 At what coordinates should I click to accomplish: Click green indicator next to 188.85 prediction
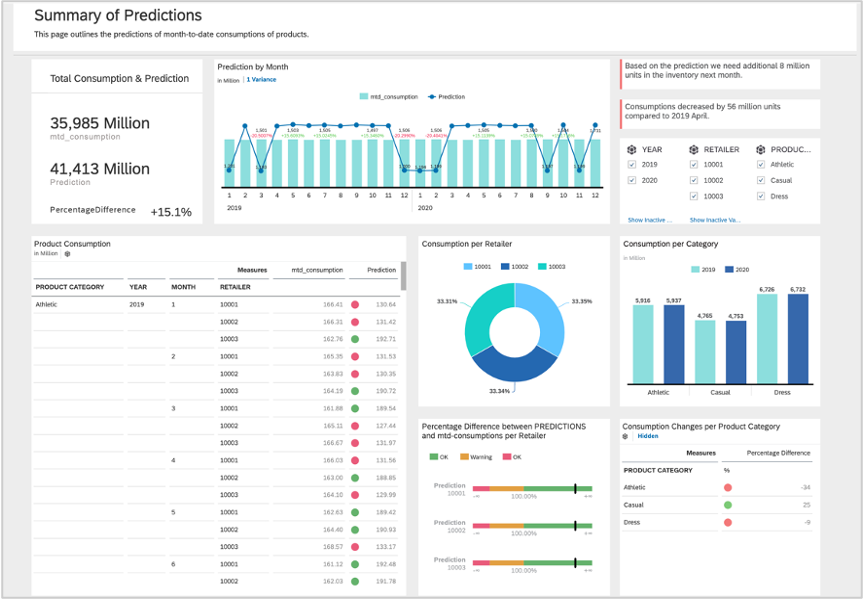coord(355,478)
